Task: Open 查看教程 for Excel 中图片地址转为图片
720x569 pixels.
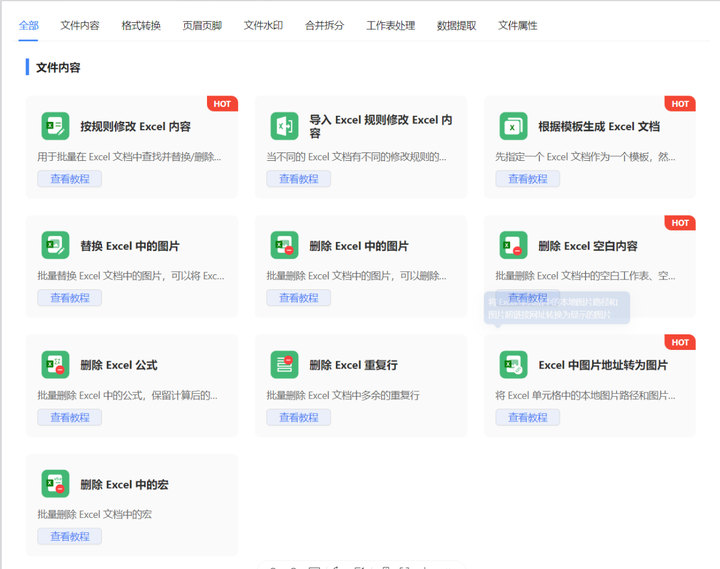Action: [528, 417]
